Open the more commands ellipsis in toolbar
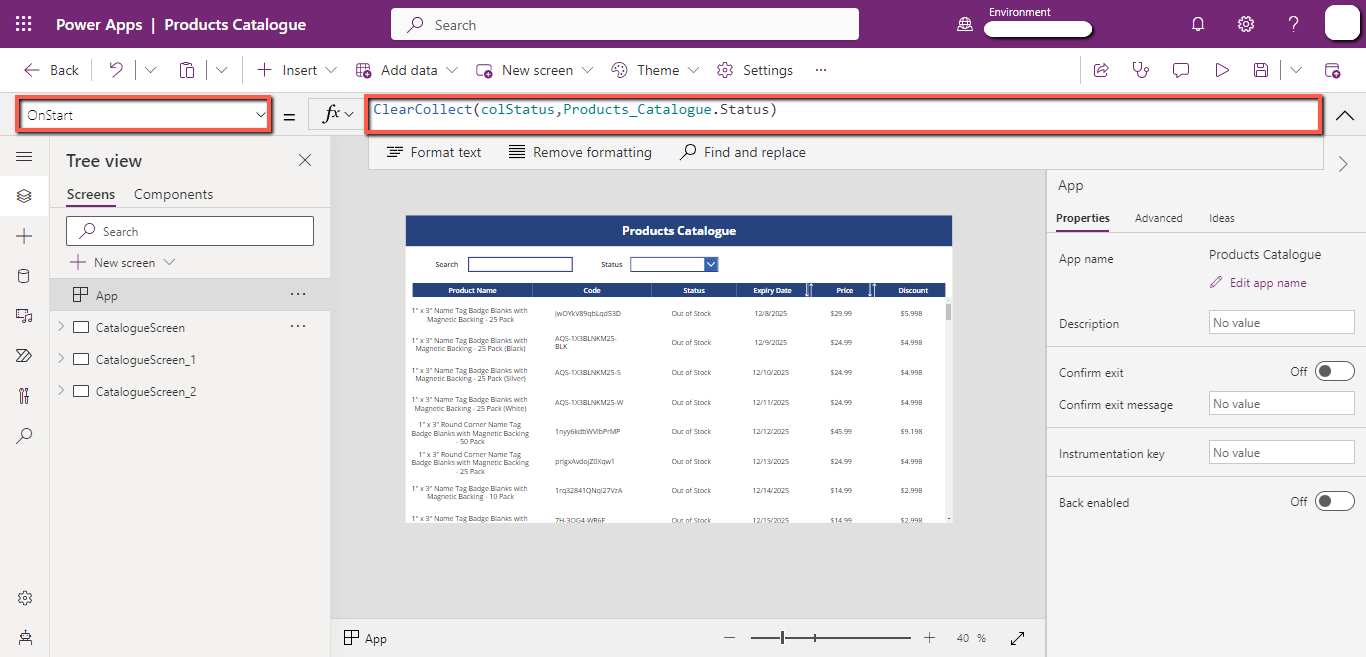Viewport: 1366px width, 657px height. pyautogui.click(x=821, y=70)
